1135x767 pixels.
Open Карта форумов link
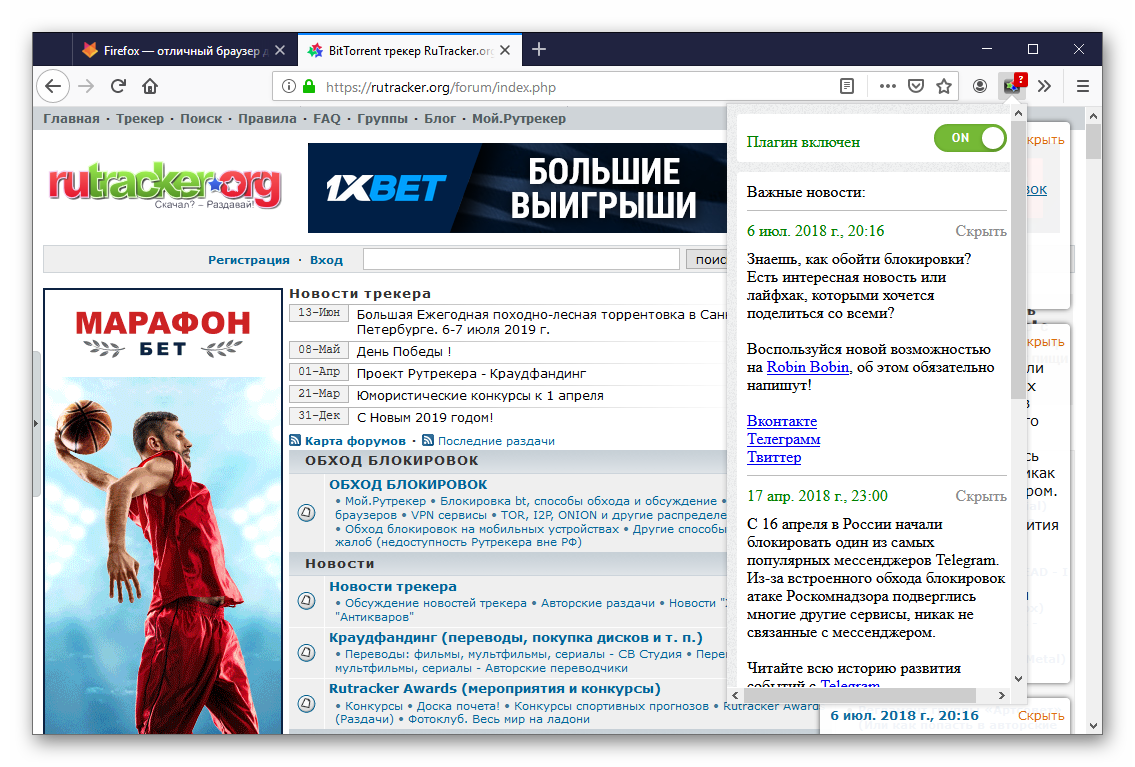point(355,441)
